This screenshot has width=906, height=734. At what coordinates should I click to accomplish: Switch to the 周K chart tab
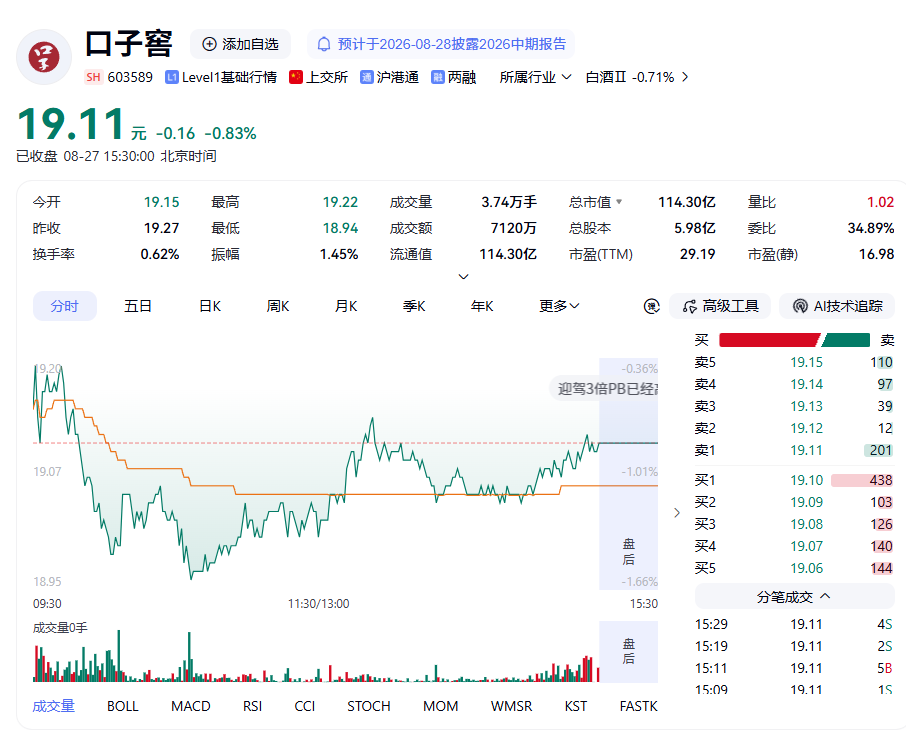[278, 306]
